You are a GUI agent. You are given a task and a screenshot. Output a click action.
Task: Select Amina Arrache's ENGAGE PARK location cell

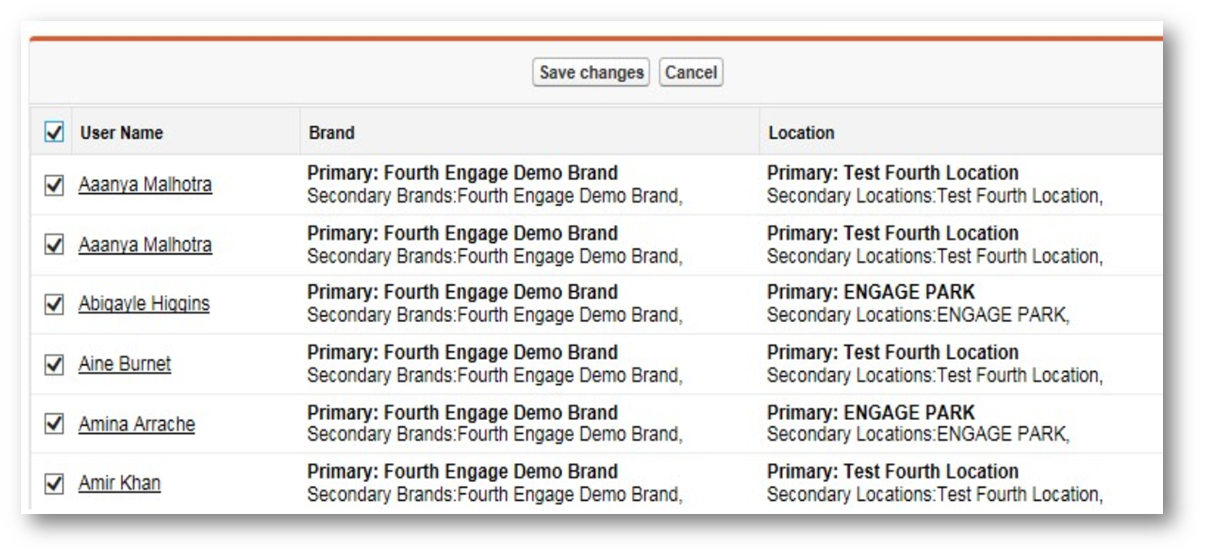pos(918,424)
